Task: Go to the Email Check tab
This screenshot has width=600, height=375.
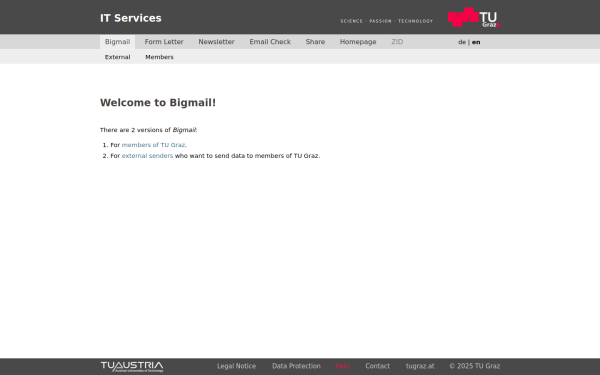Action: [x=270, y=42]
